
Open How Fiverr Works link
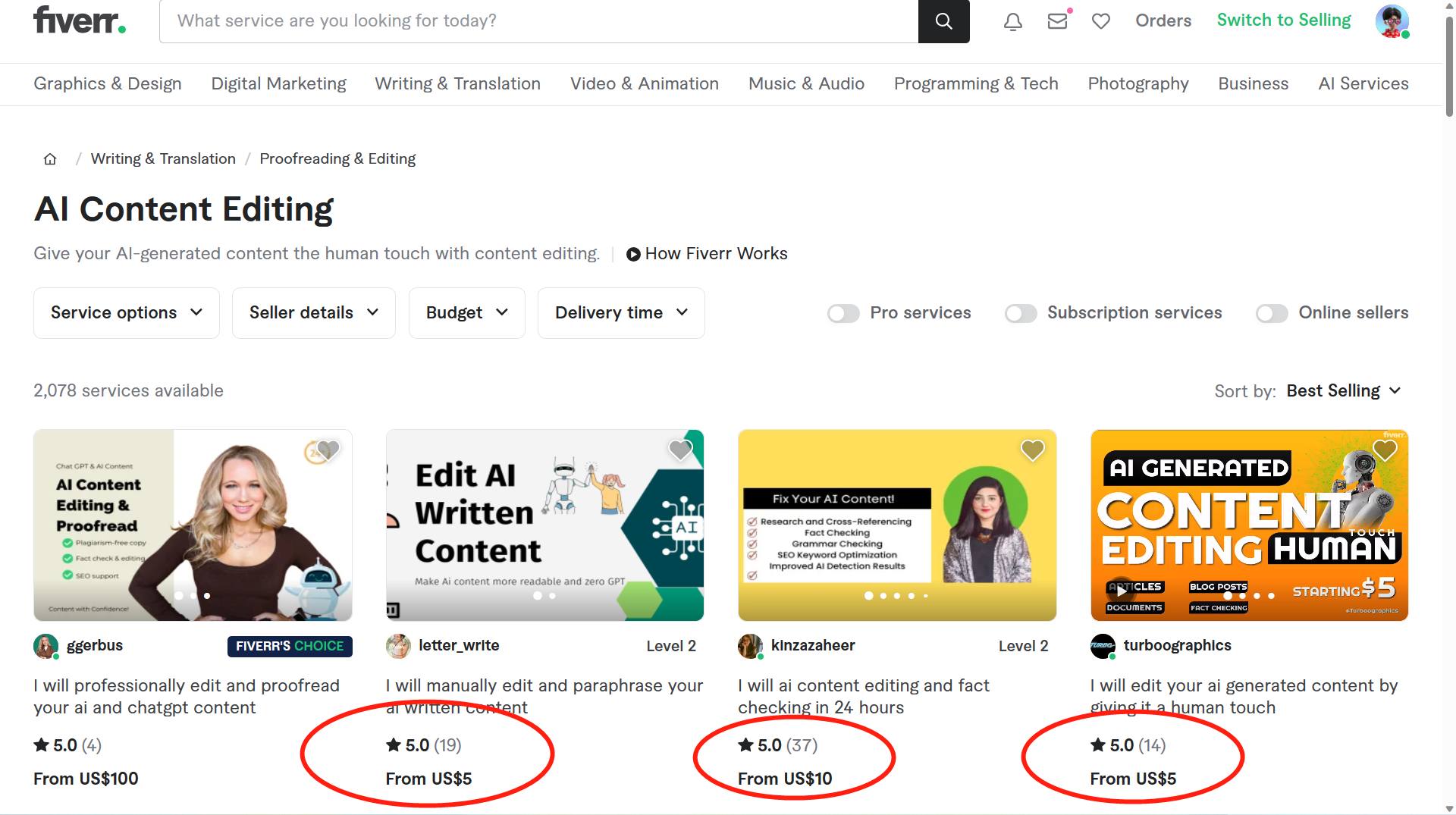716,254
